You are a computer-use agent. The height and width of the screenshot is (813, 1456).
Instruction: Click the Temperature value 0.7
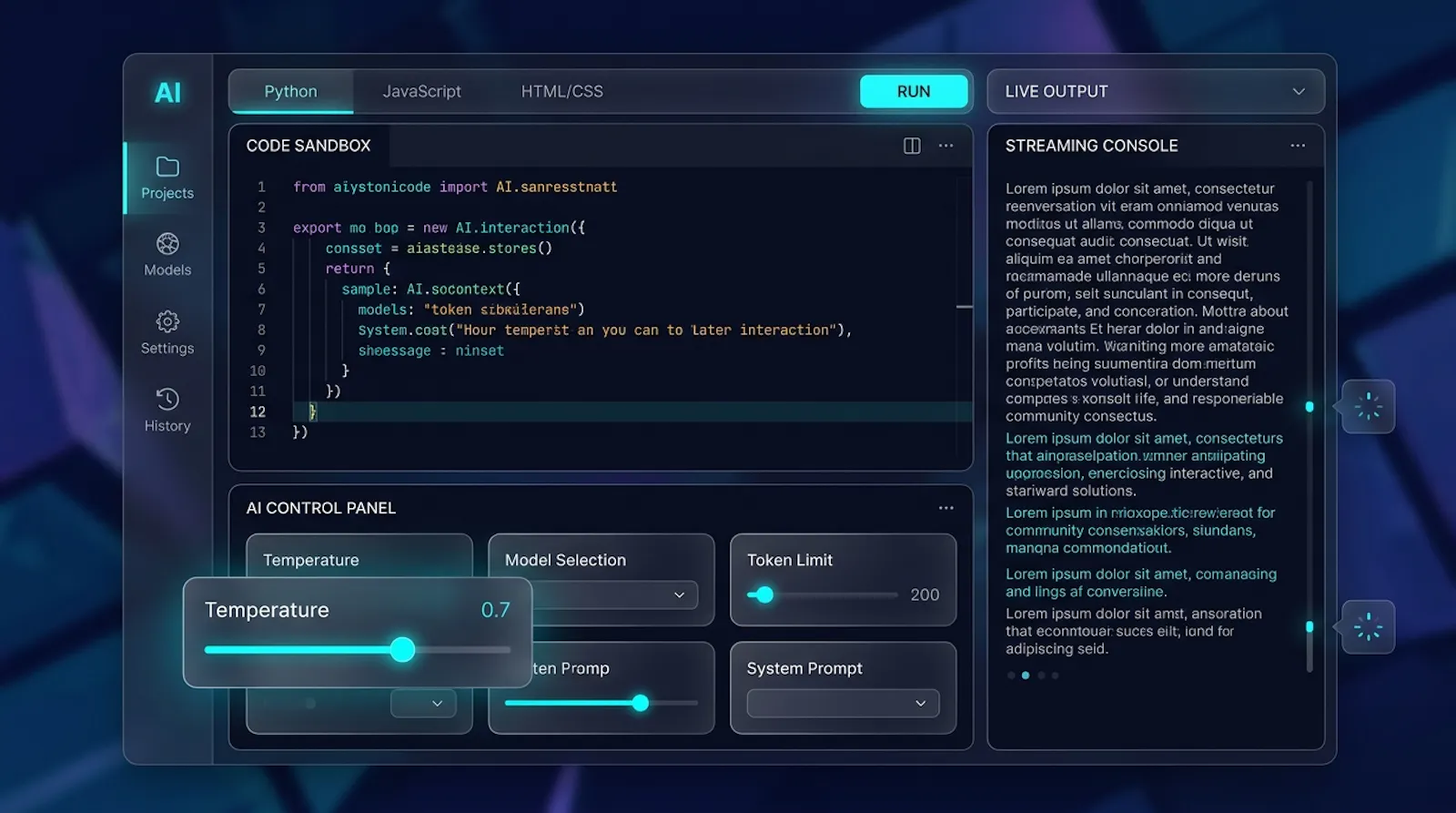[495, 610]
